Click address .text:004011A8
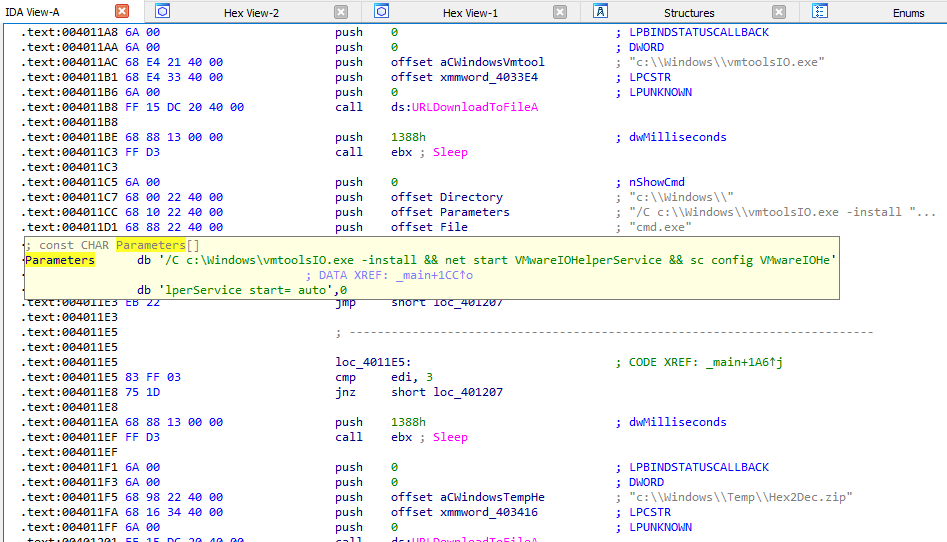The image size is (947, 542). click(x=69, y=32)
